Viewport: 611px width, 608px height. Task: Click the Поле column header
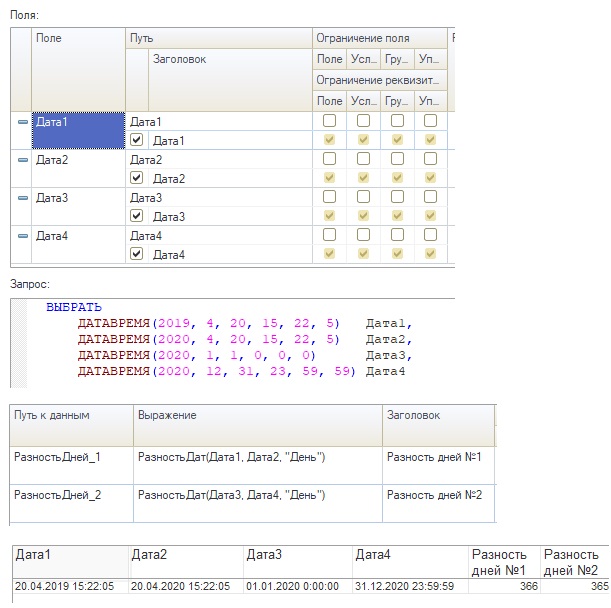[x=78, y=69]
